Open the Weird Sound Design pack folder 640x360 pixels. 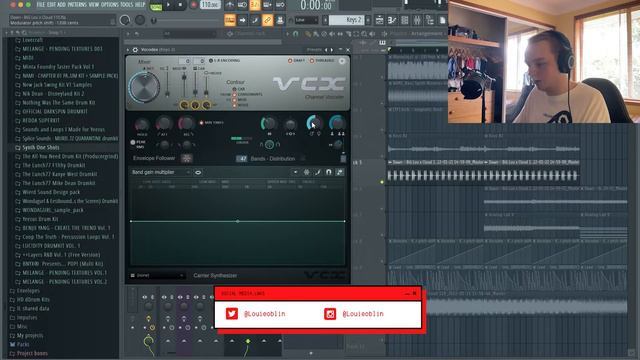click(51, 192)
